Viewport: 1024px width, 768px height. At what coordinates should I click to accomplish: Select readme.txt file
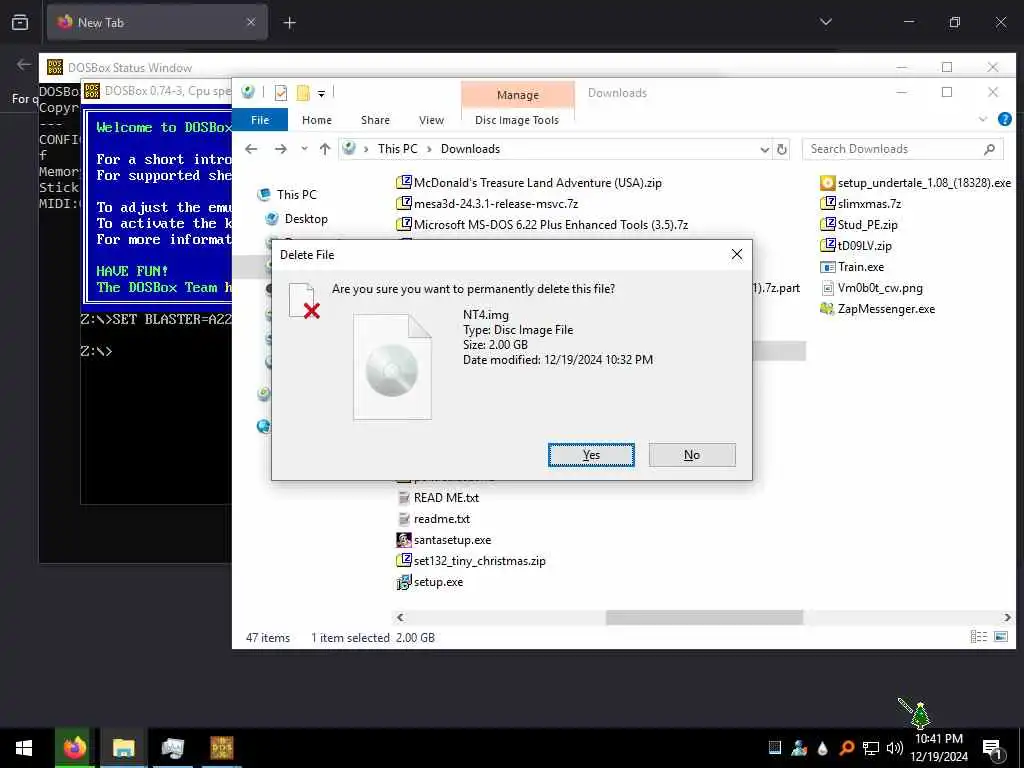434,519
